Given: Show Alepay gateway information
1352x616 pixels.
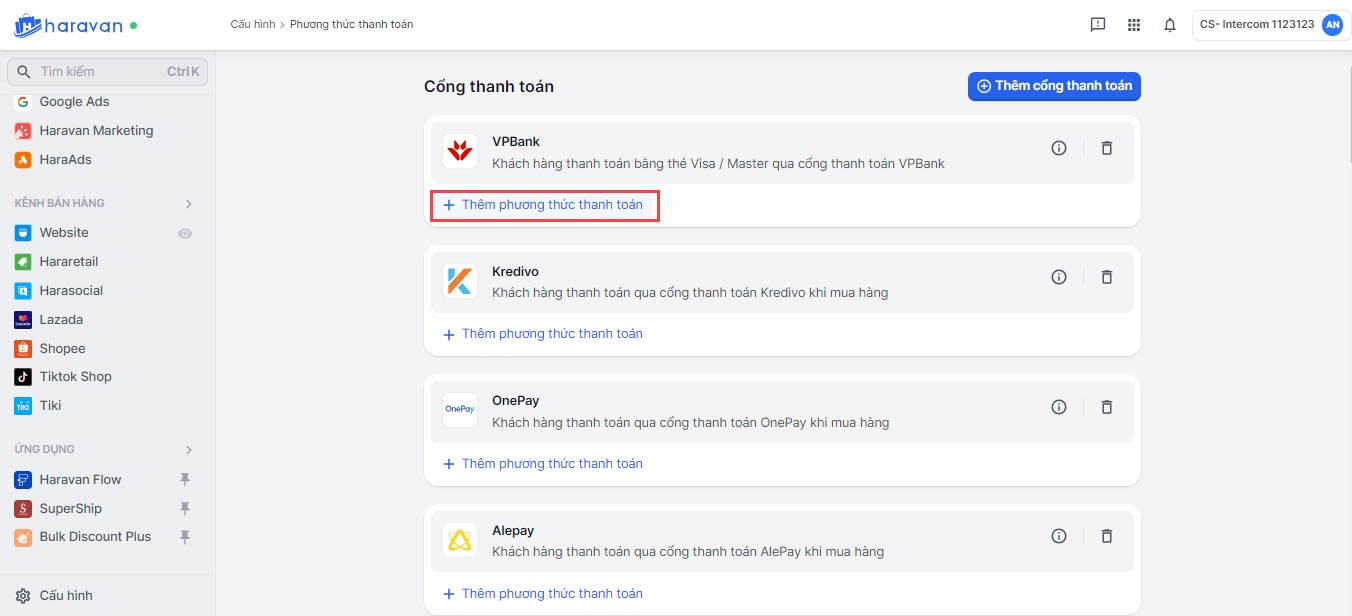Looking at the screenshot, I should [x=1059, y=536].
